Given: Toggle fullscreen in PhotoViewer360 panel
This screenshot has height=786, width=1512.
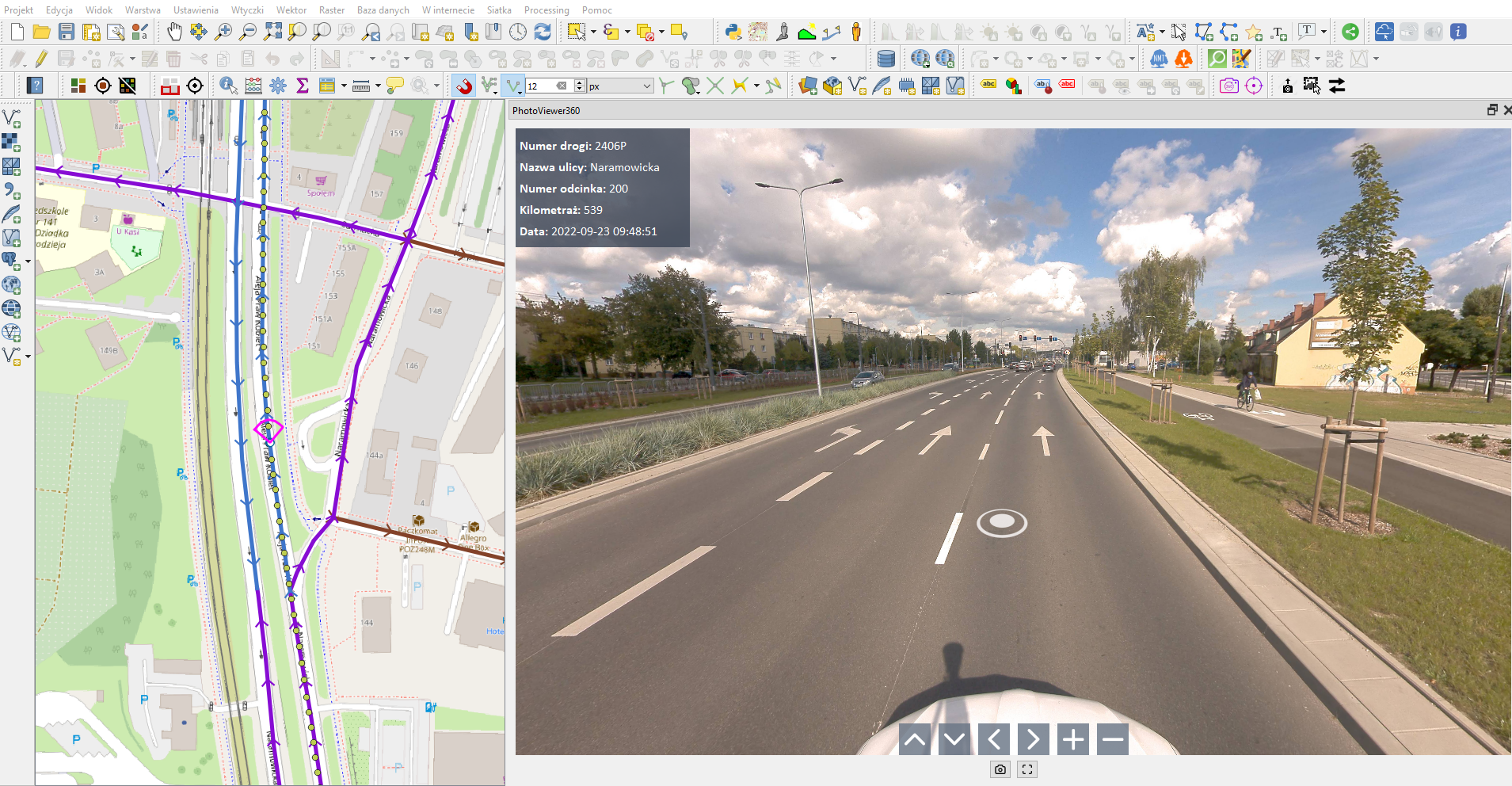Looking at the screenshot, I should click(1027, 769).
